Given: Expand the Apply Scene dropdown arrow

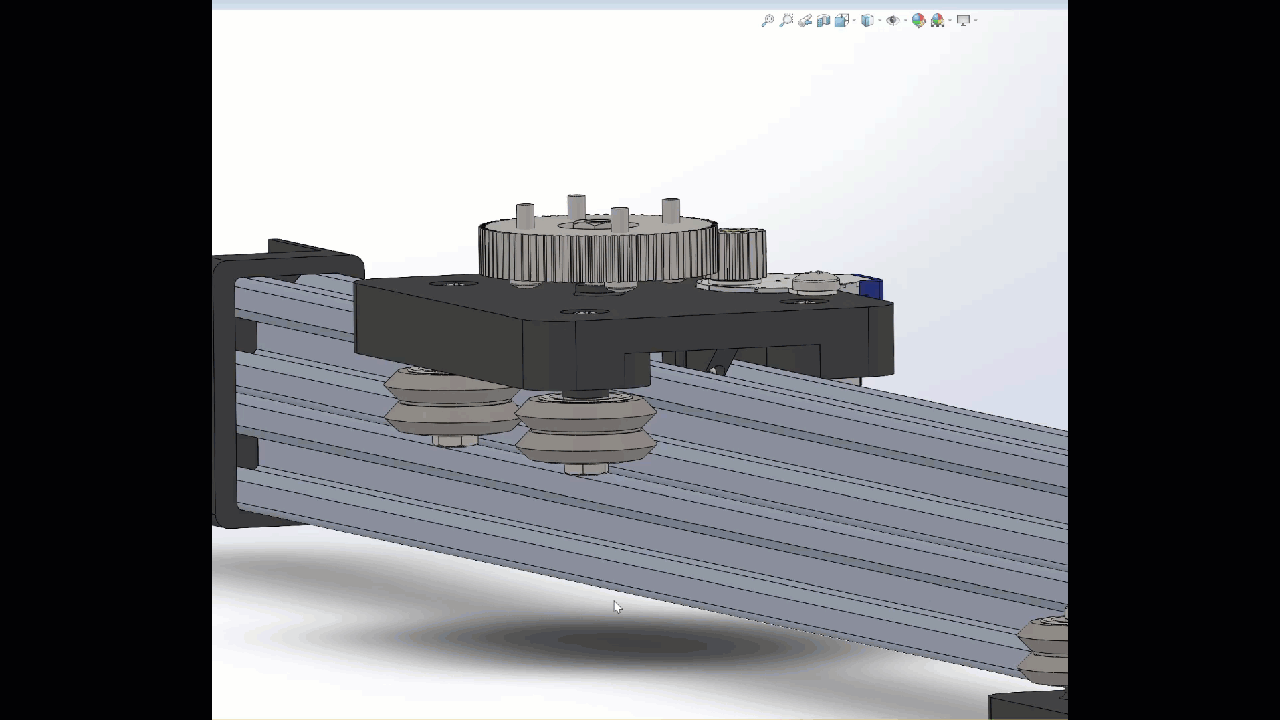Looking at the screenshot, I should tap(949, 20).
